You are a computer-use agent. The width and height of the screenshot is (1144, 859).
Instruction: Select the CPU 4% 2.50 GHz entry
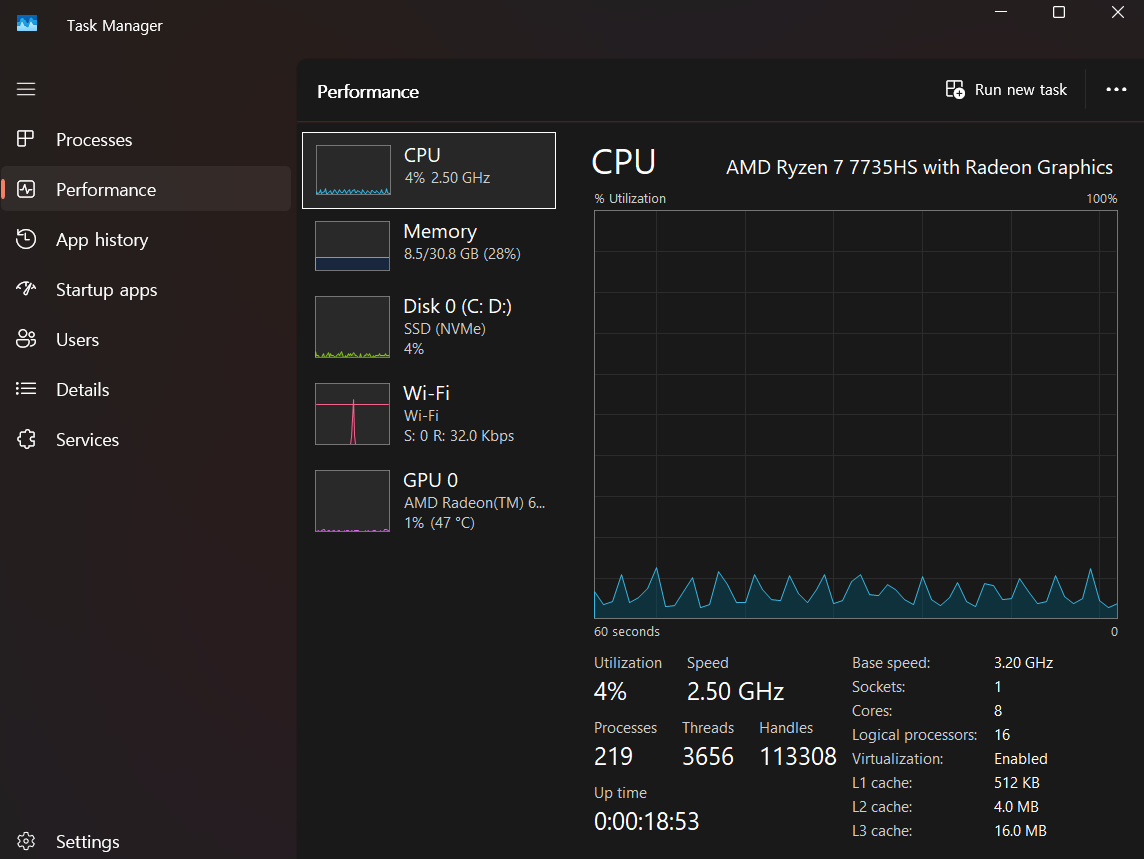point(429,170)
